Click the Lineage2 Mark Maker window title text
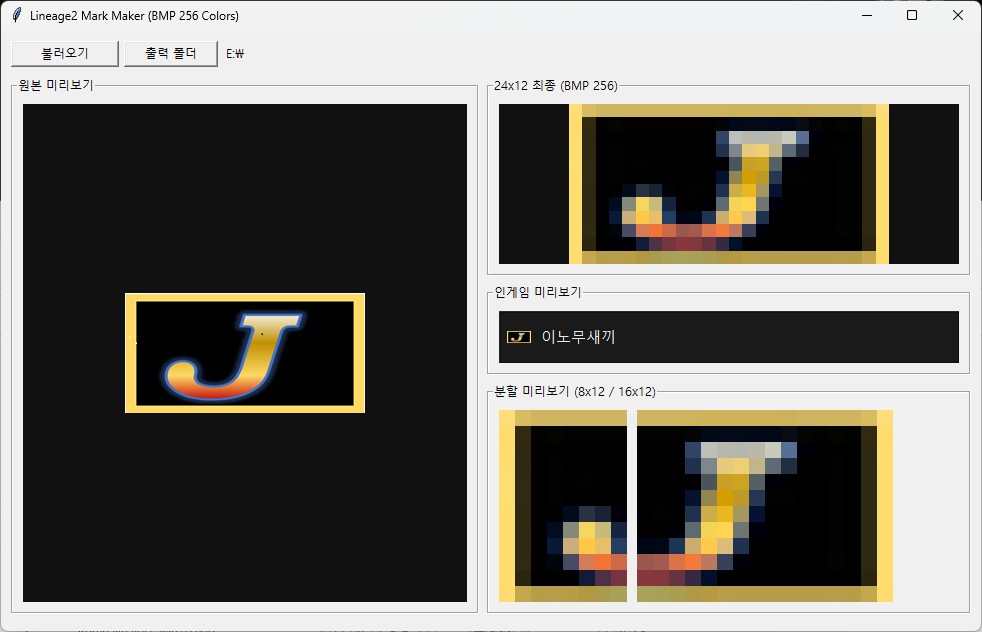The width and height of the screenshot is (982, 632). pos(134,16)
